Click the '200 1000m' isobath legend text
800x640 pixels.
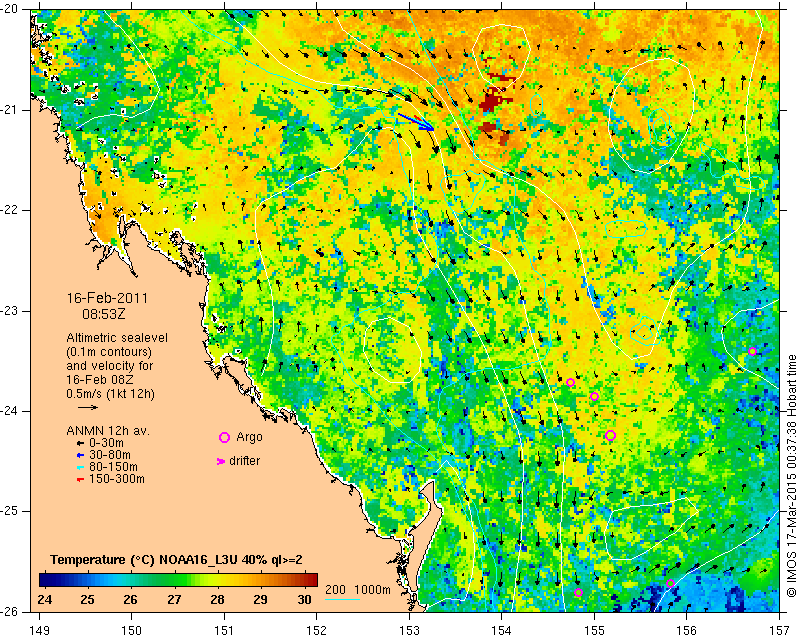[358, 590]
